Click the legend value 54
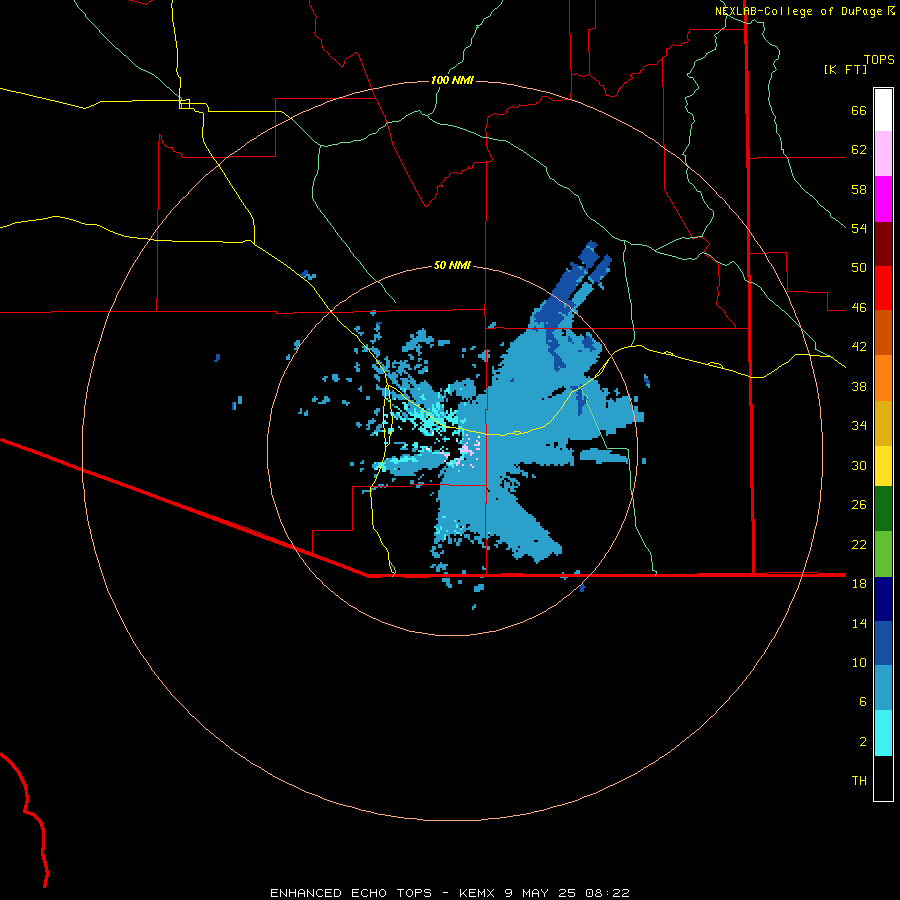Screen dimensions: 900x900 tap(859, 228)
